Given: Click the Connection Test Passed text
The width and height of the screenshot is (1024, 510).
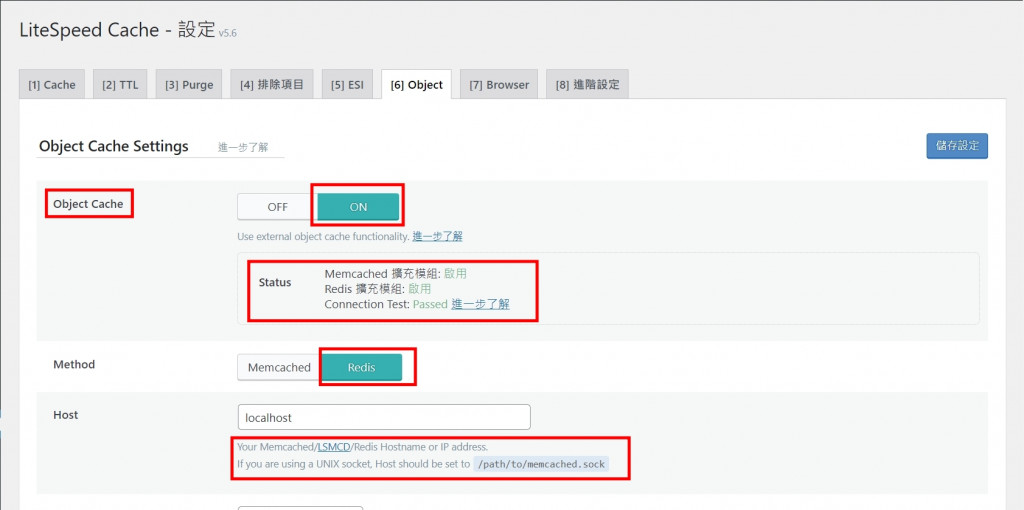Looking at the screenshot, I should (386, 304).
